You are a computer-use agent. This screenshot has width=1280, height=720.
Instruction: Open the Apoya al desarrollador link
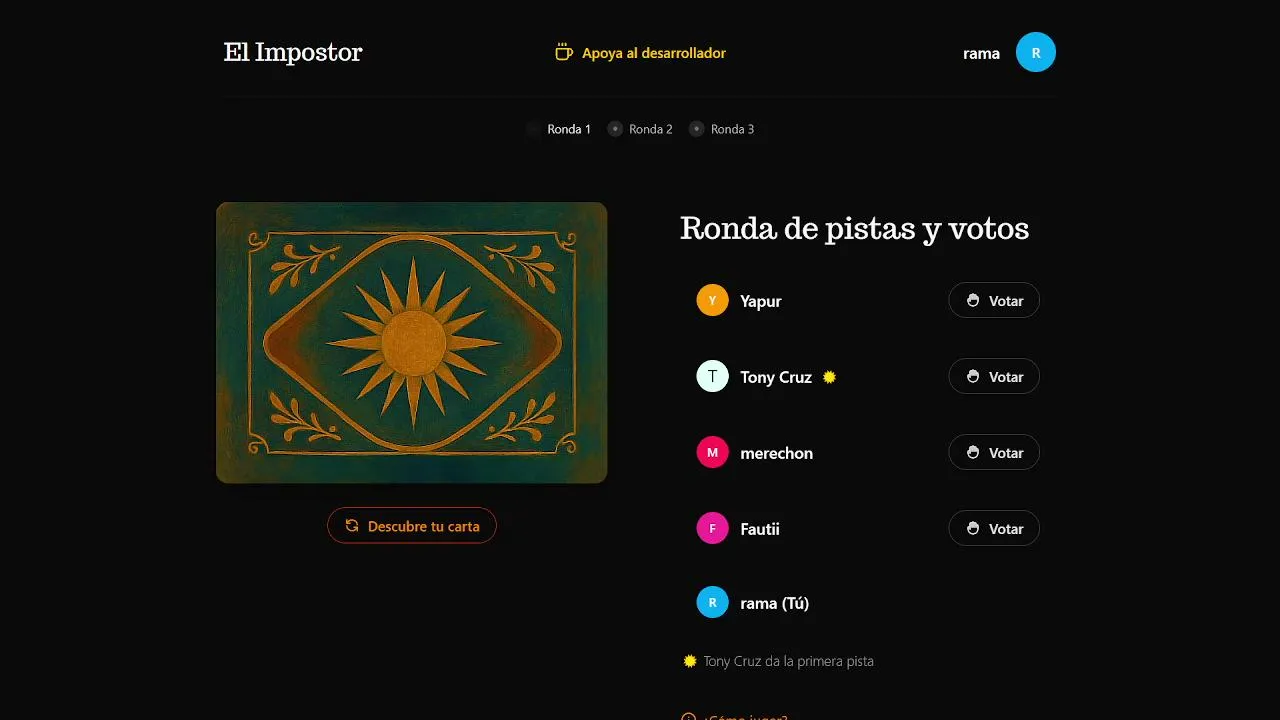[x=653, y=53]
